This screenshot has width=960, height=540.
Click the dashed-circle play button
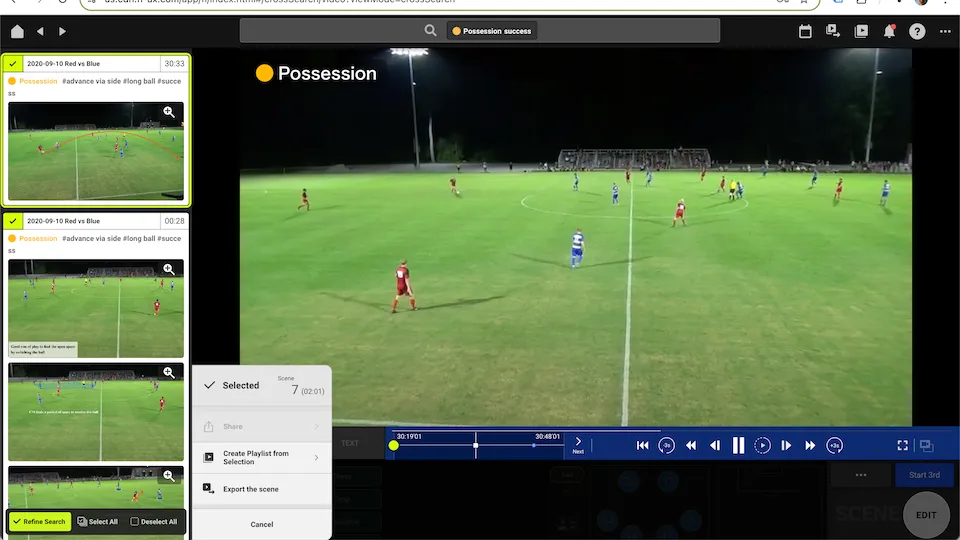pyautogui.click(x=762, y=446)
